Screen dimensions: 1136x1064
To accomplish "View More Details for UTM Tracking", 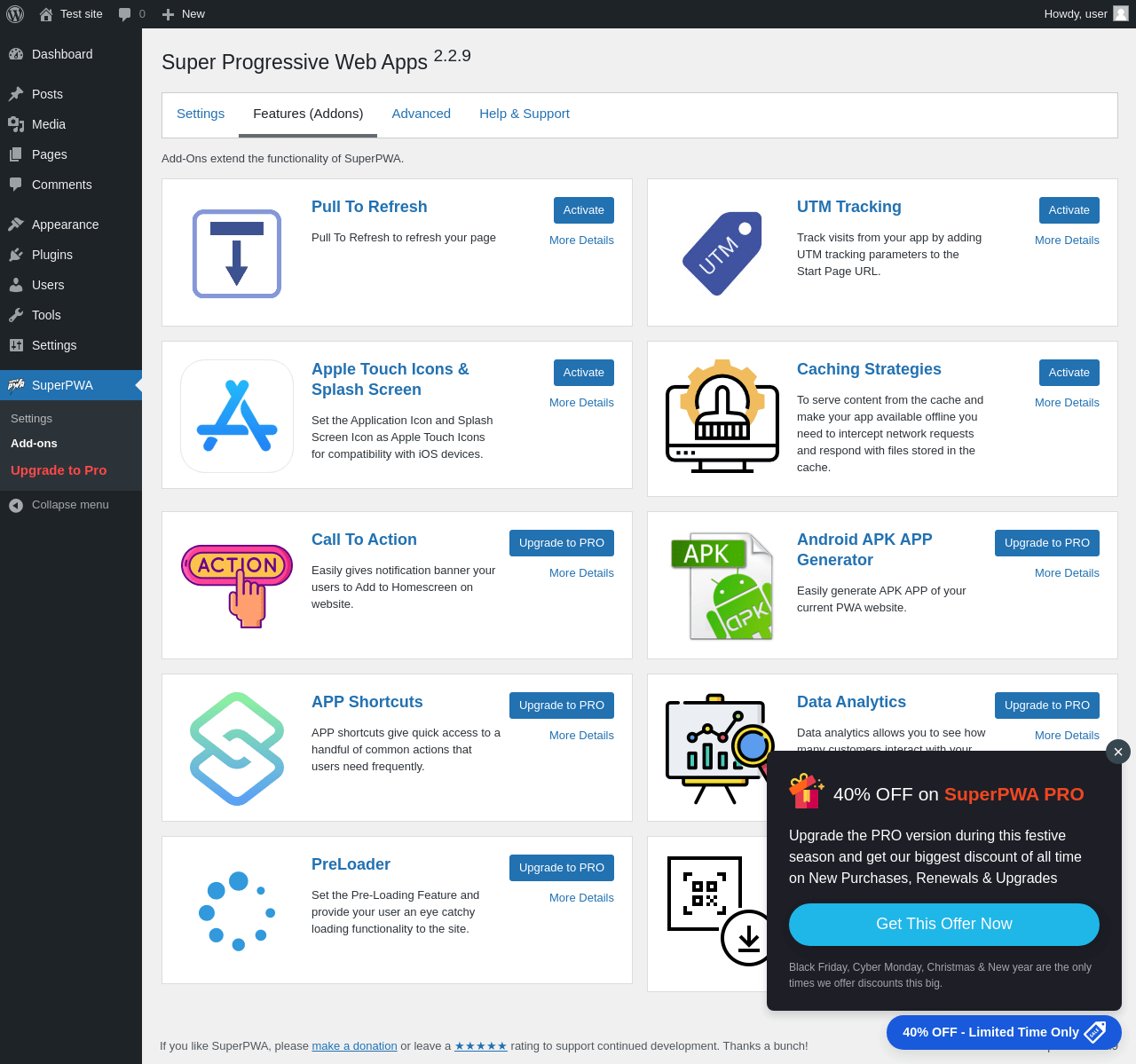I will pos(1067,240).
